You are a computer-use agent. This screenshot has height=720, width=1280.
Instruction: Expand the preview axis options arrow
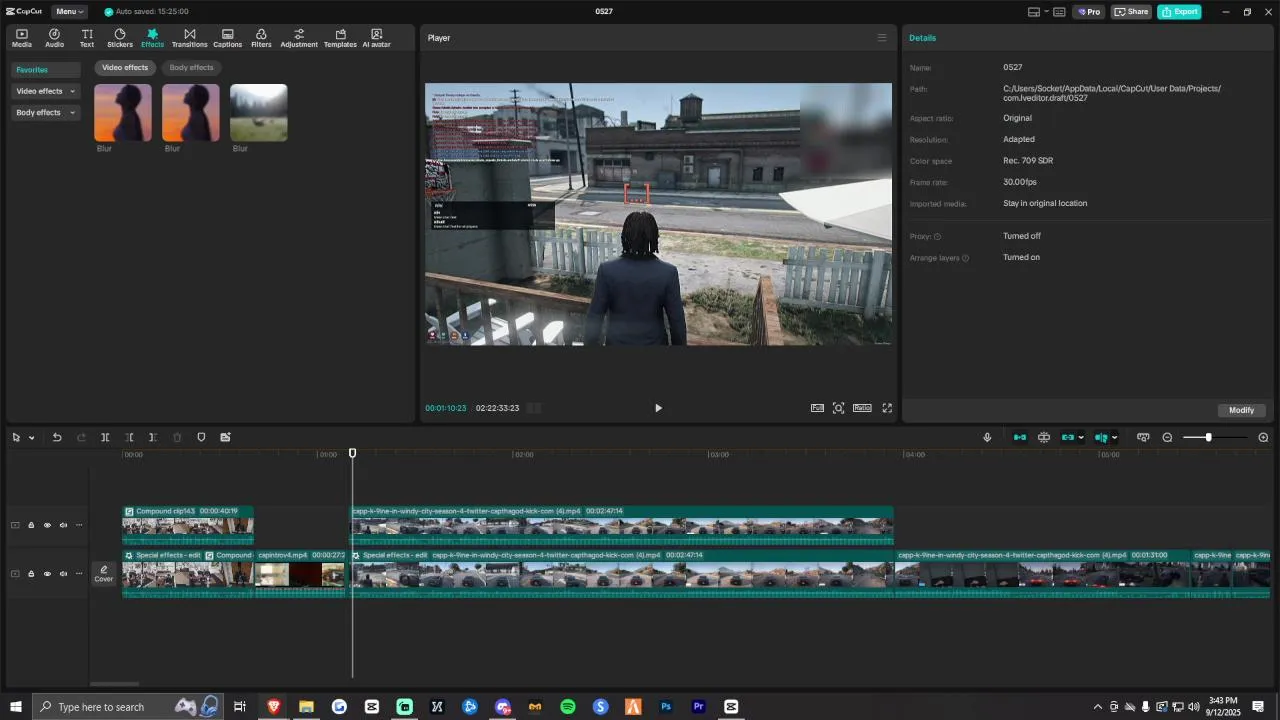(1114, 438)
